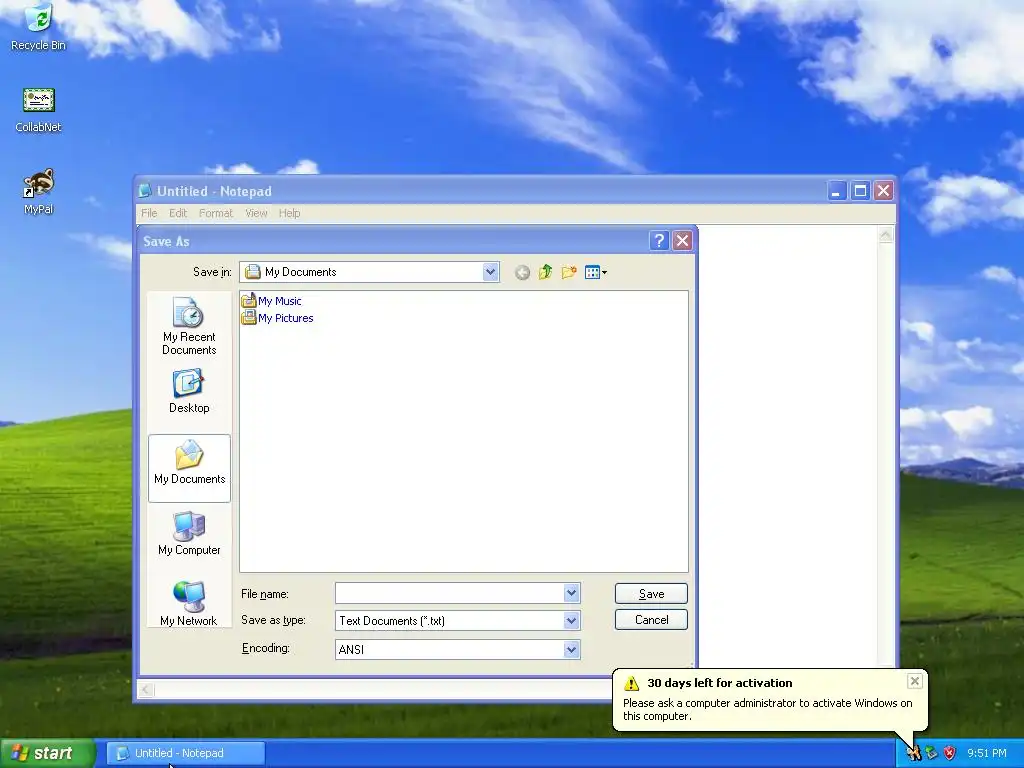Open My Computer in places bar
1024x768 pixels.
pyautogui.click(x=189, y=534)
